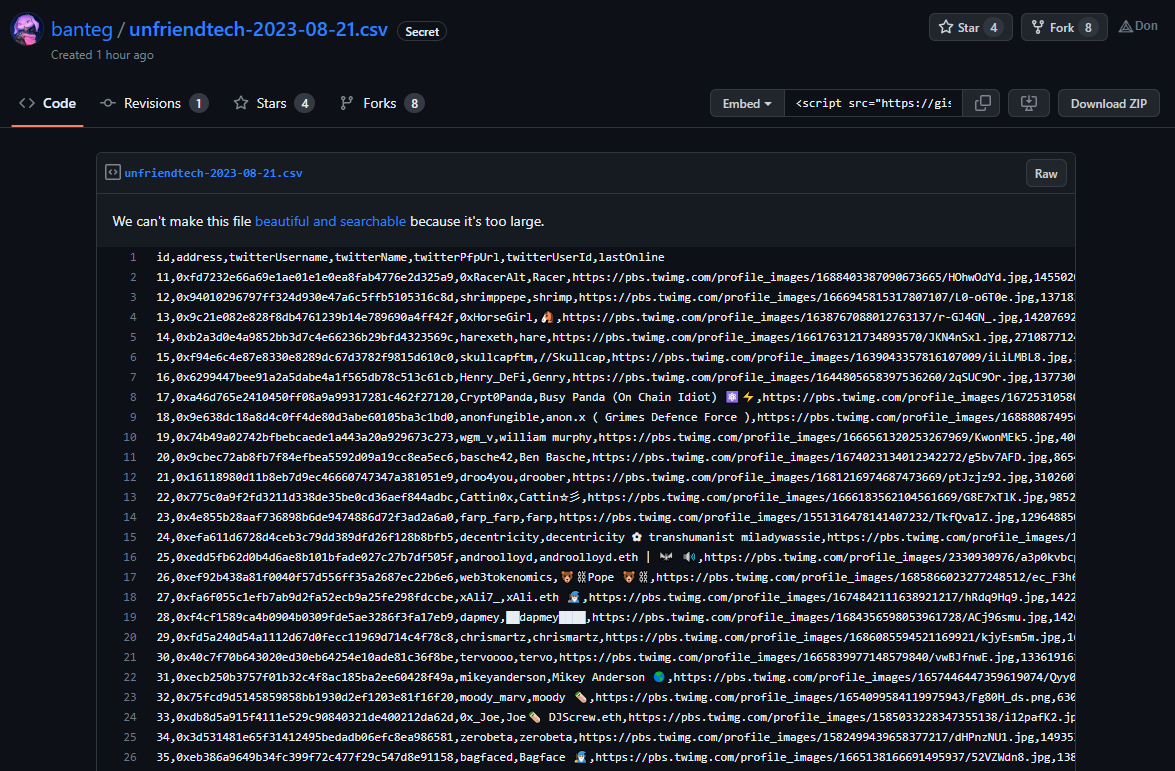Click the row containing chrismartz,chrismartz
Image resolution: width=1175 pixels, height=771 pixels.
coord(615,637)
